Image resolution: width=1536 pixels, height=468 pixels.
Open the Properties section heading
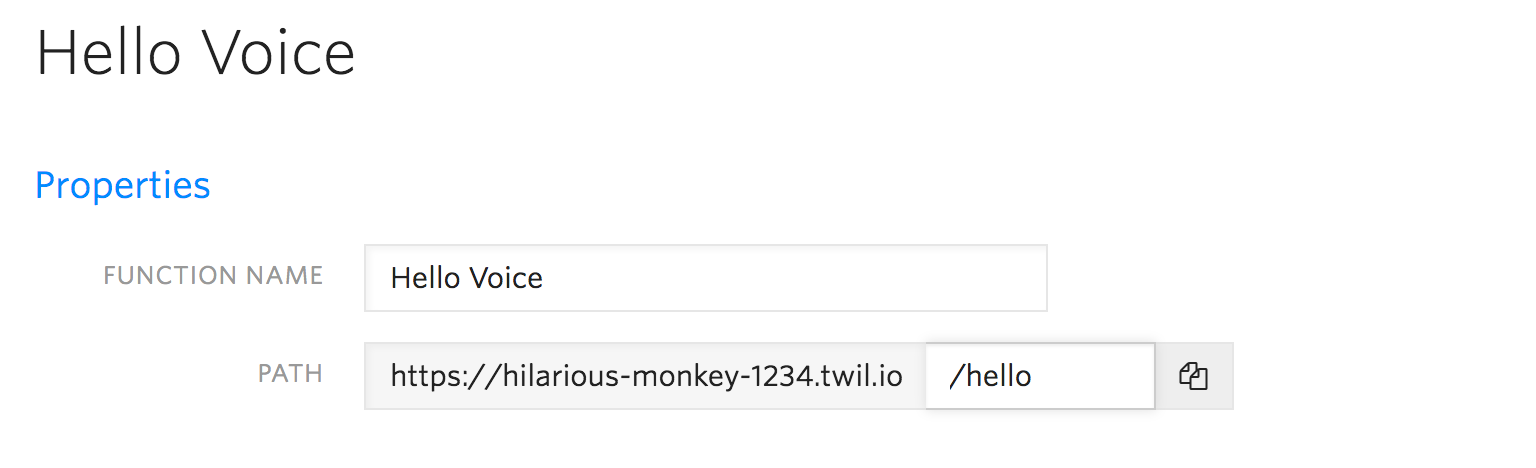tap(123, 185)
